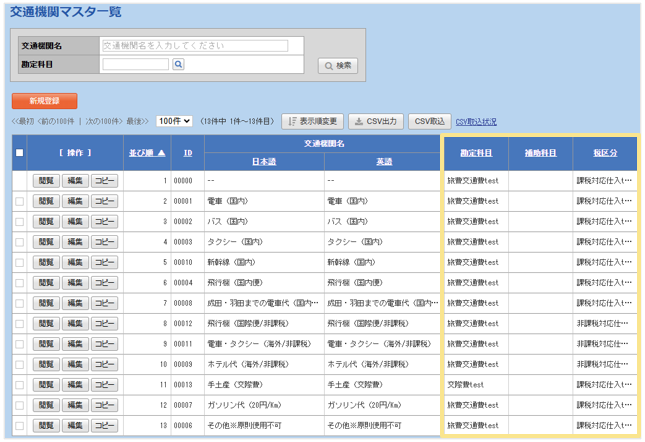Click CSV出力 download button
Screen dimensions: 645x442
(375, 121)
